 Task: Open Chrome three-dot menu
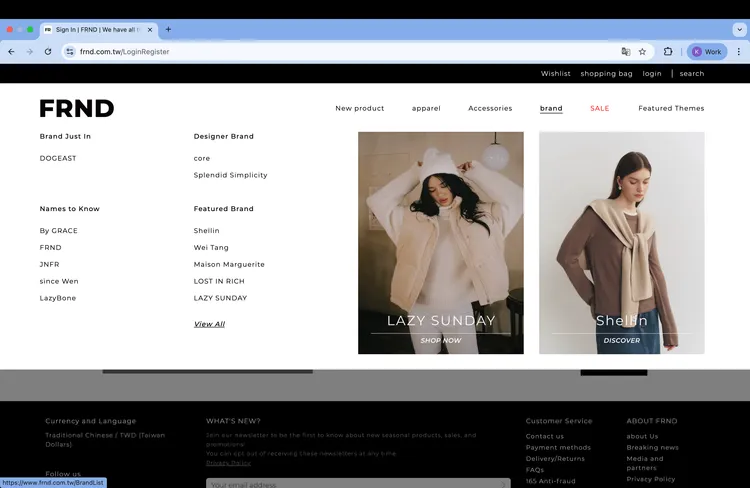pyautogui.click(x=738, y=51)
